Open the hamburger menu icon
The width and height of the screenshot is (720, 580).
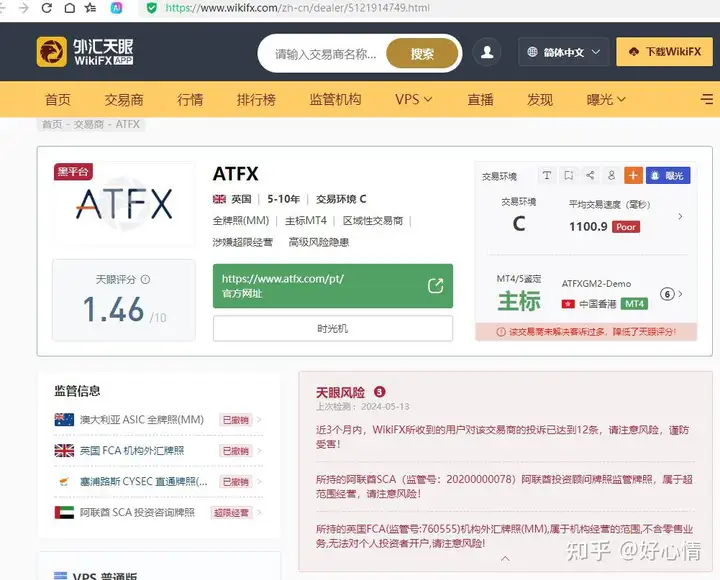point(707,99)
